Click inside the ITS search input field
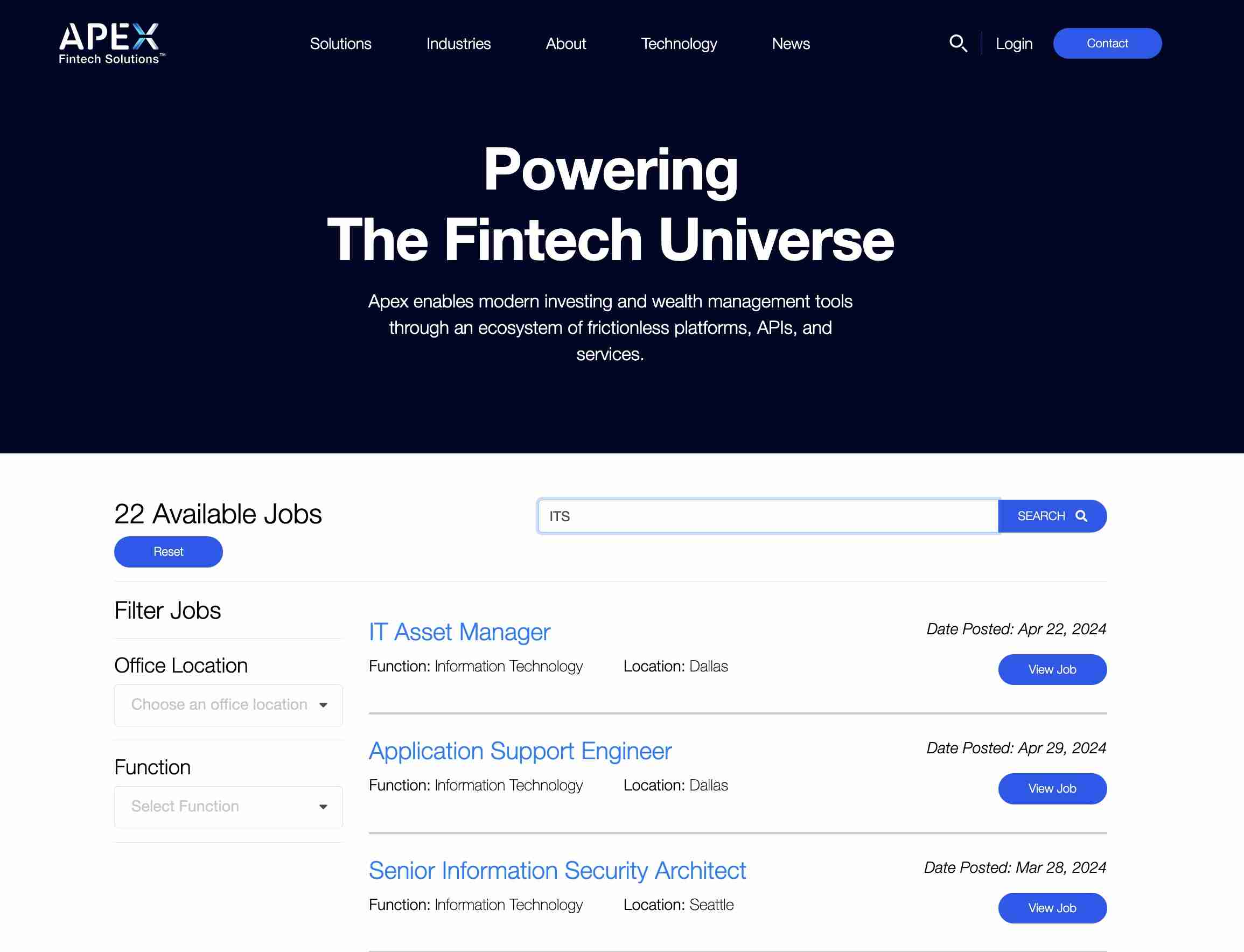Screen dimensions: 1244x952 point(769,516)
